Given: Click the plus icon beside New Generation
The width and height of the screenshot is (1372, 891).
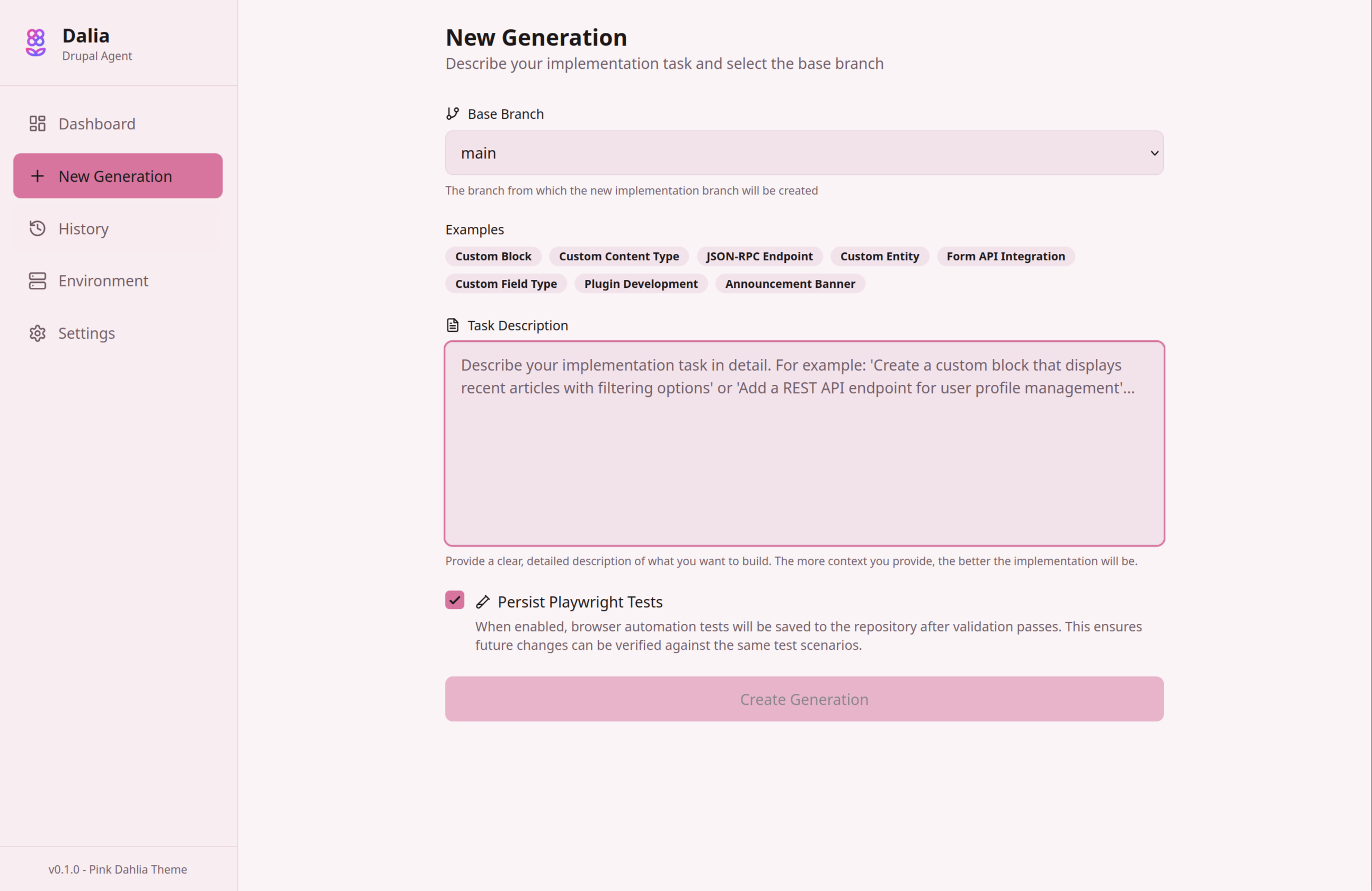Looking at the screenshot, I should [38, 176].
